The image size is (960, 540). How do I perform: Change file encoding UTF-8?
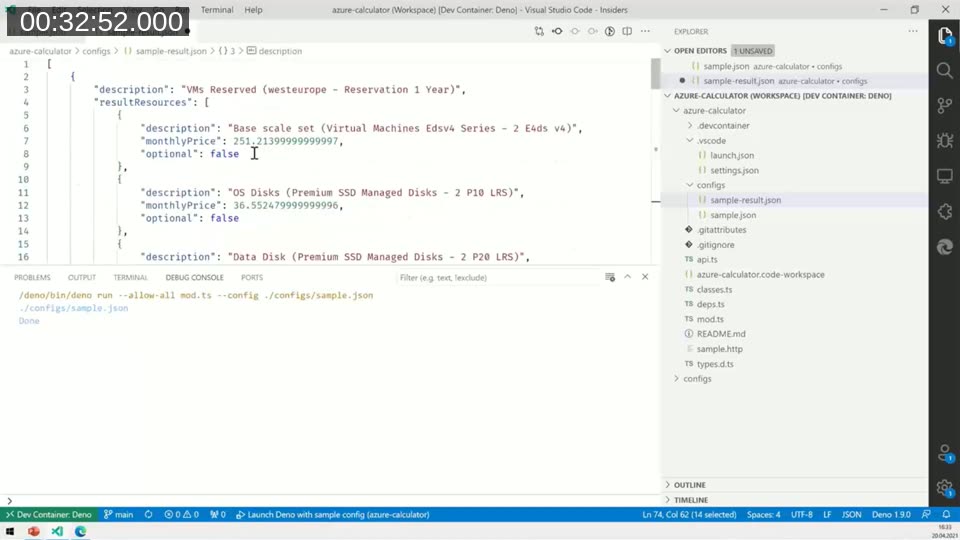801,515
